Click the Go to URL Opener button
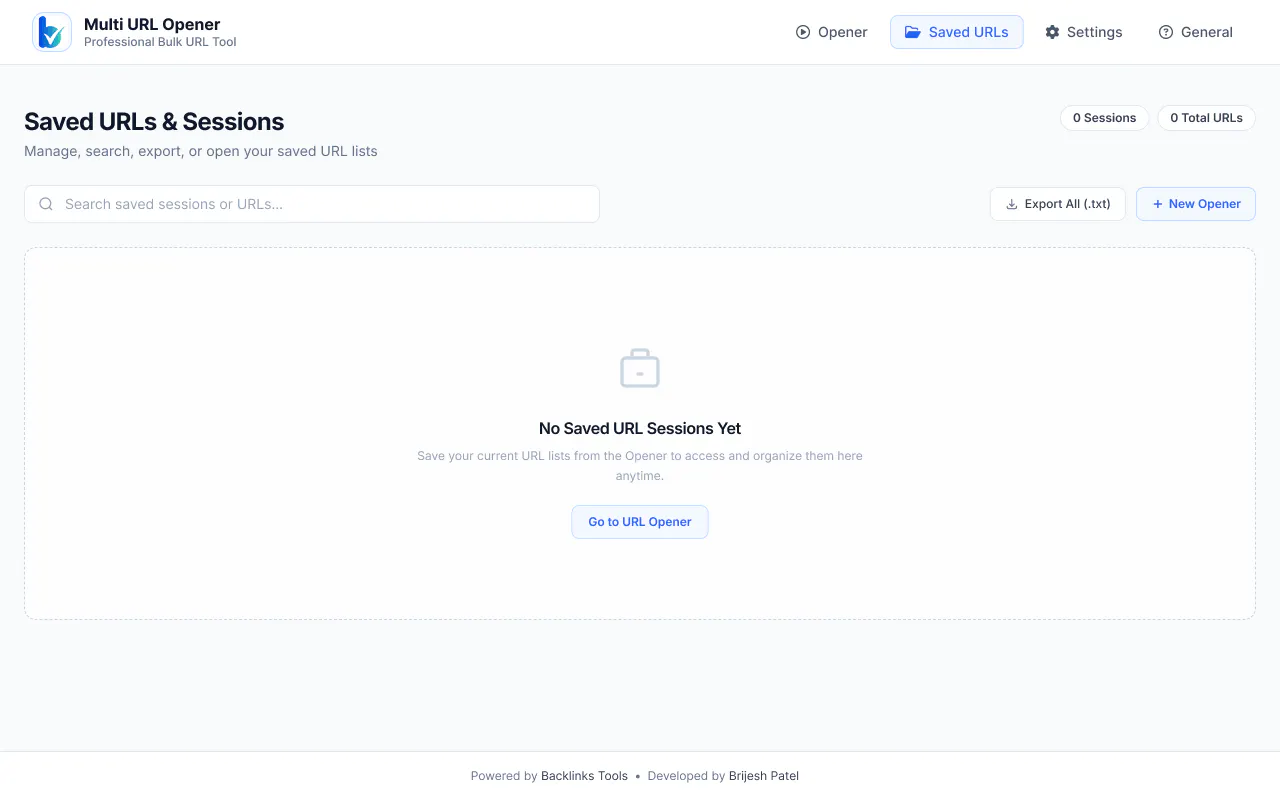The width and height of the screenshot is (1280, 800). [640, 522]
